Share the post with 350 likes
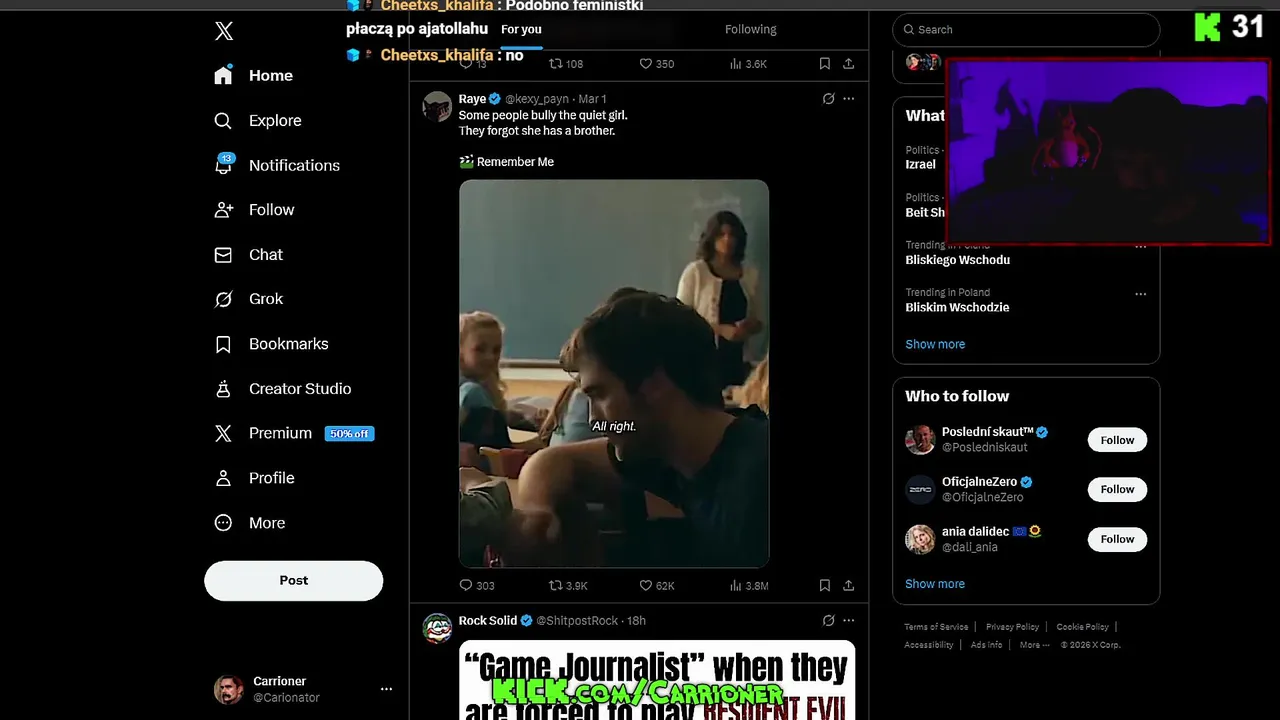Viewport: 1280px width, 720px height. (849, 64)
